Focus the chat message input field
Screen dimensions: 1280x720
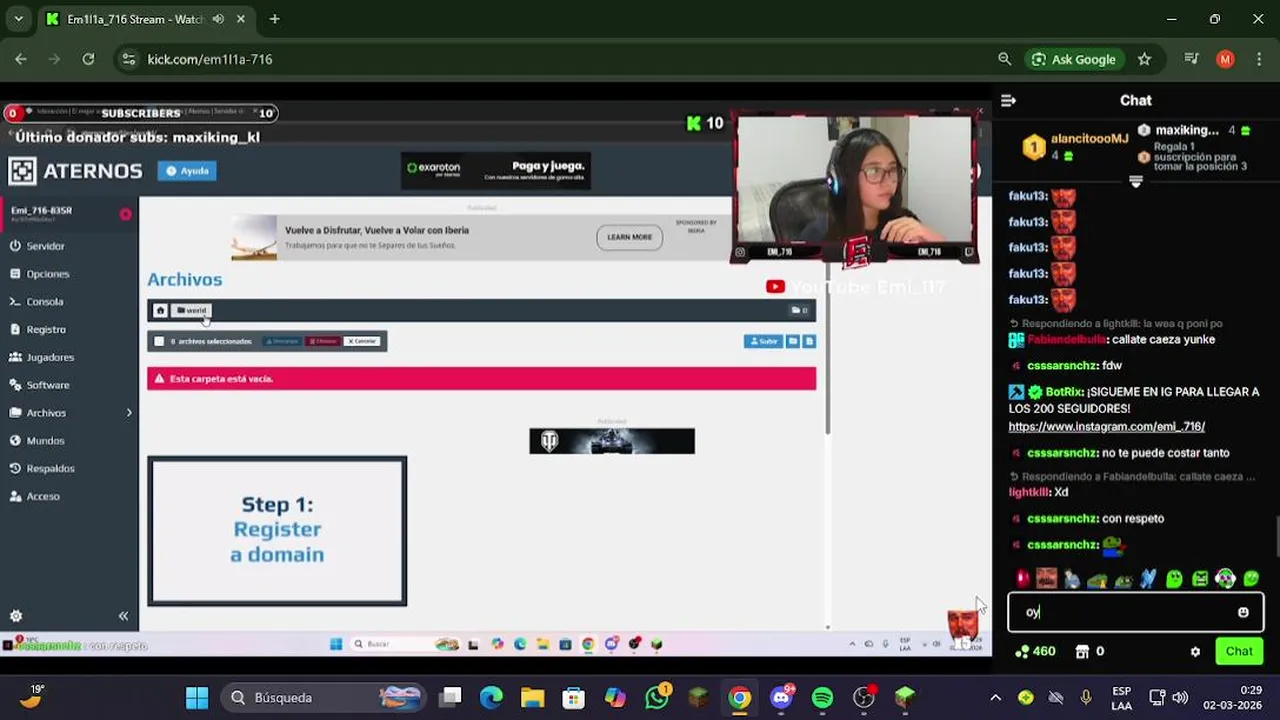coord(1135,612)
